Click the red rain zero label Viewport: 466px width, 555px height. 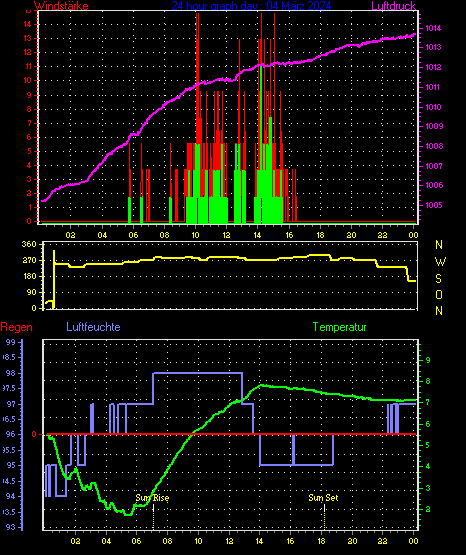click(x=34, y=434)
